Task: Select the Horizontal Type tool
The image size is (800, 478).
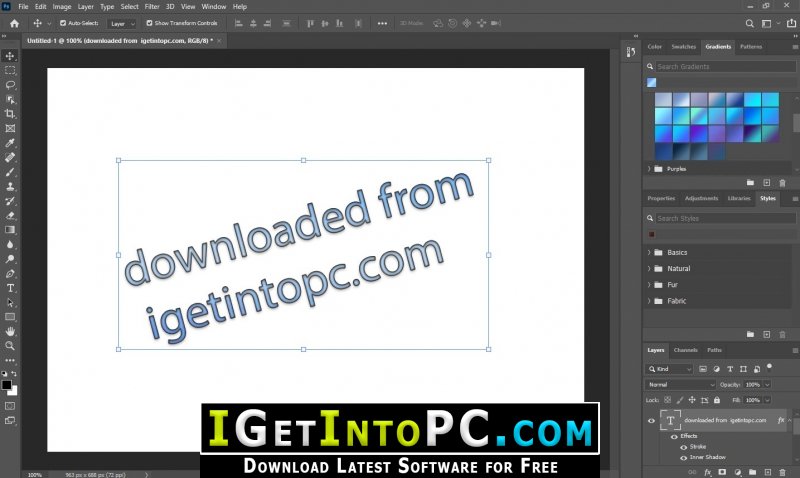Action: [10, 288]
